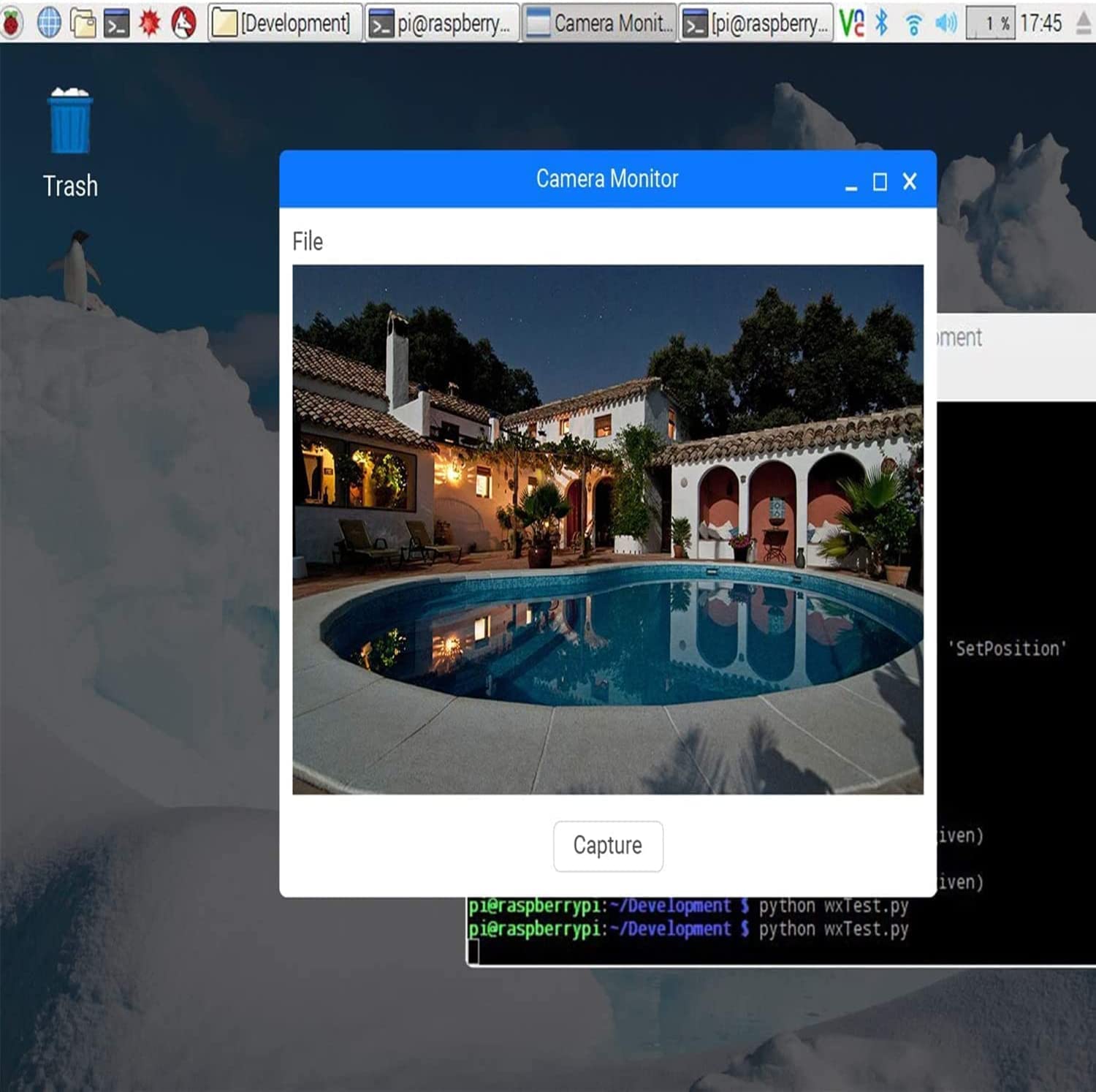The image size is (1096, 1092).
Task: Open the VNC server tray icon
Action: coord(852,23)
